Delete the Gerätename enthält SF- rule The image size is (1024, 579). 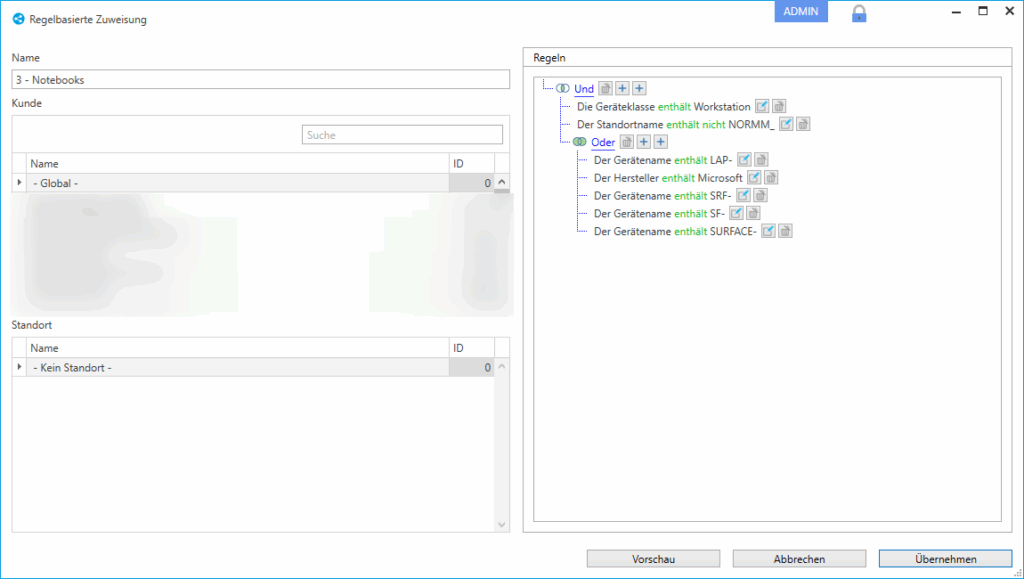(753, 213)
